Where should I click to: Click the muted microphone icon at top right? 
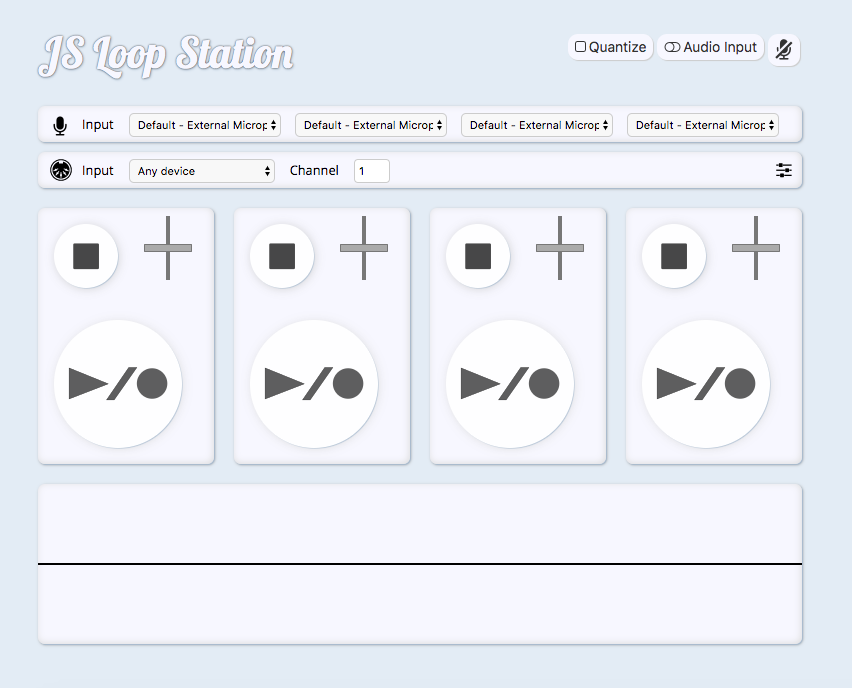coord(784,48)
